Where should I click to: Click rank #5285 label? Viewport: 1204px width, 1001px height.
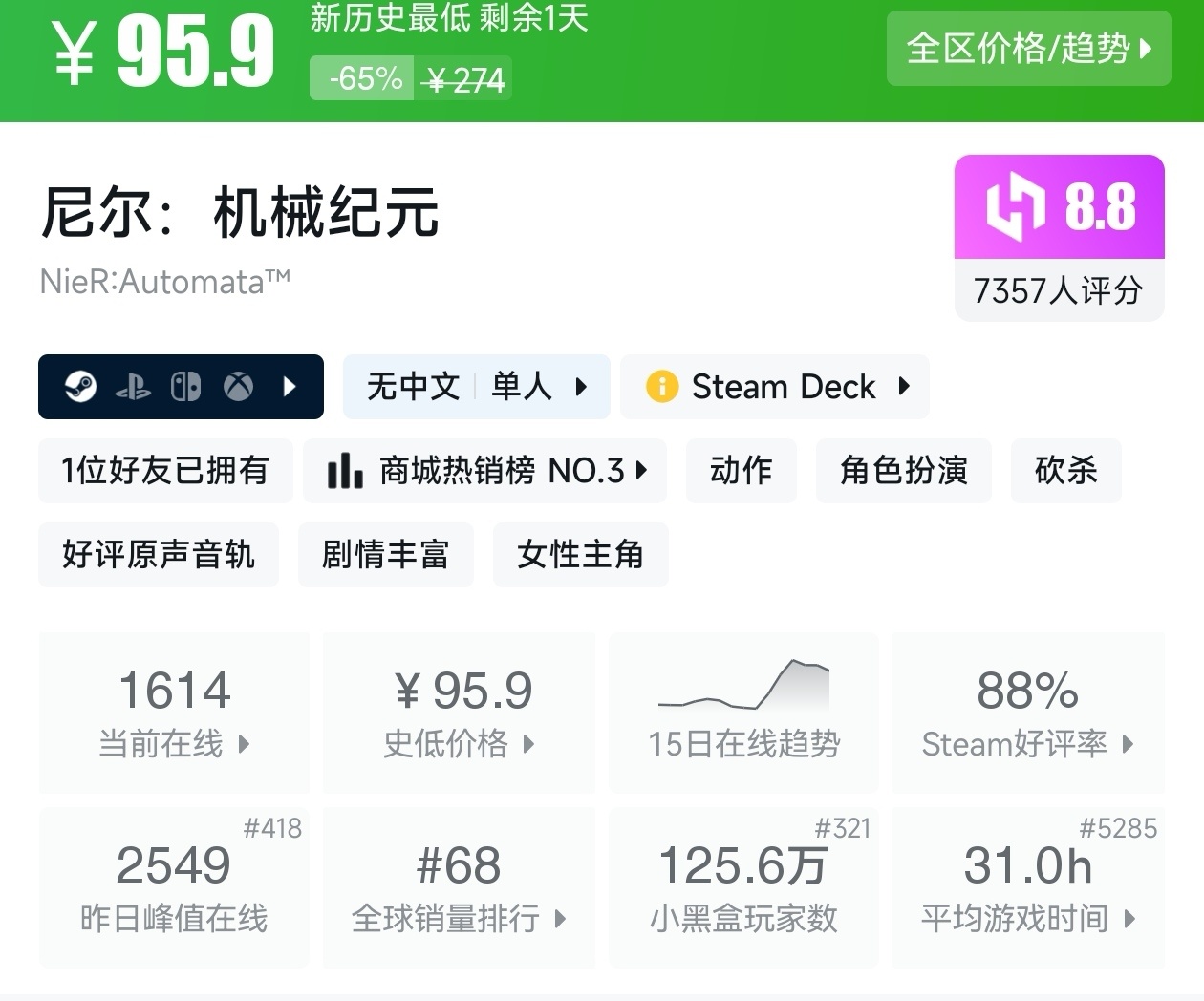1118,828
